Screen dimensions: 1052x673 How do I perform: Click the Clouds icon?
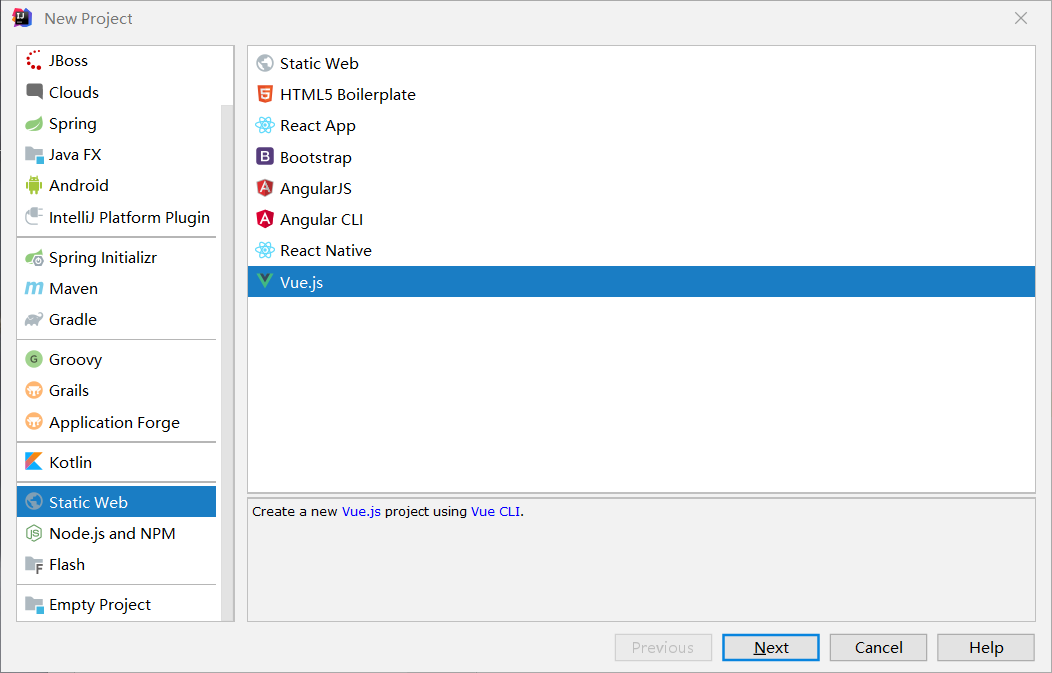[34, 91]
